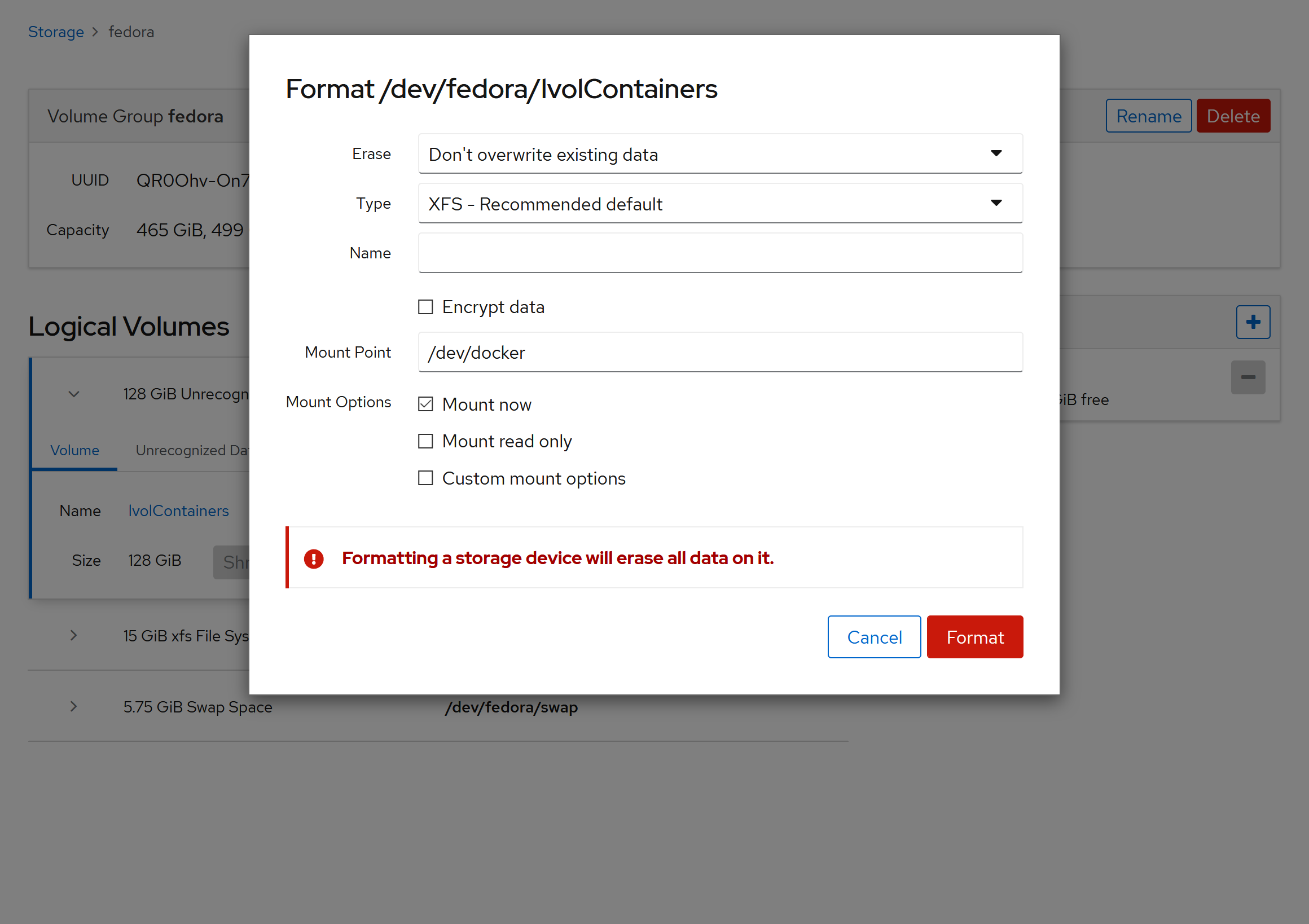
Task: Expand the 15 GiB xfs File System row
Action: (73, 635)
